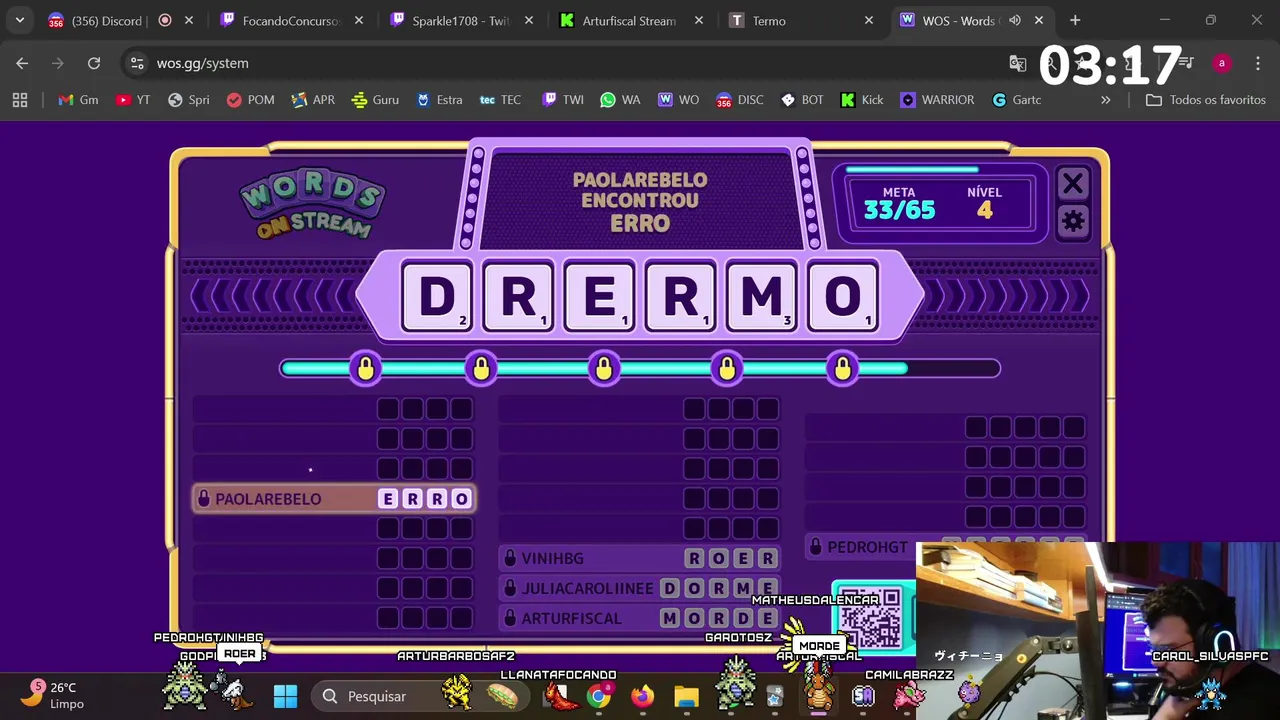Open the apps grid in bookmarks bar
The height and width of the screenshot is (720, 1280).
click(20, 100)
